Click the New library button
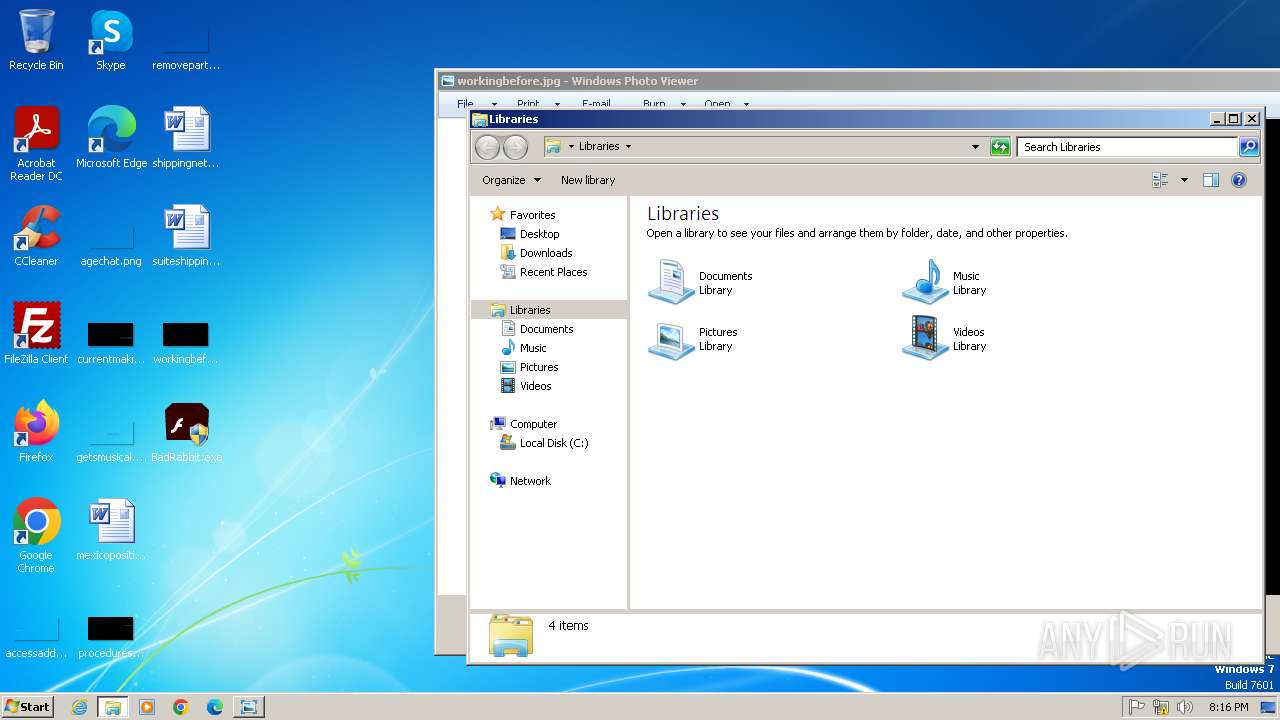This screenshot has width=1280, height=720. [588, 180]
